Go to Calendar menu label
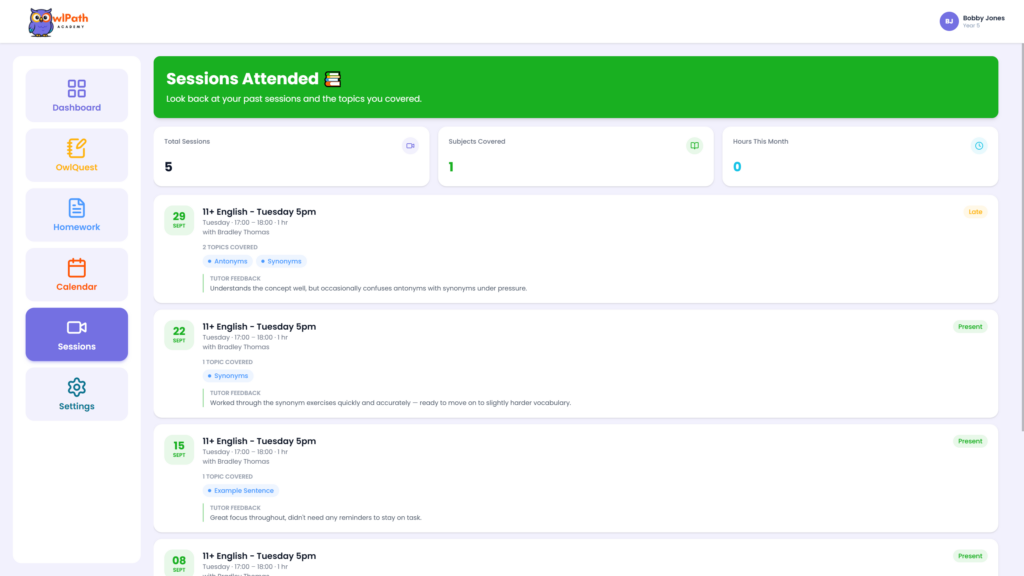The image size is (1024, 576). 76,287
